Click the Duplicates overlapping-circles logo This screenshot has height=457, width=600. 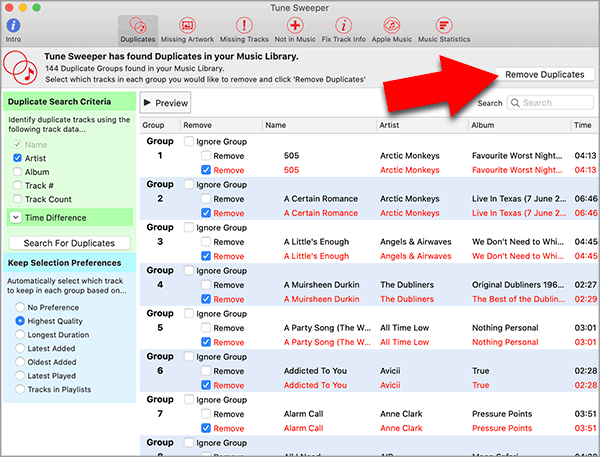point(20,68)
